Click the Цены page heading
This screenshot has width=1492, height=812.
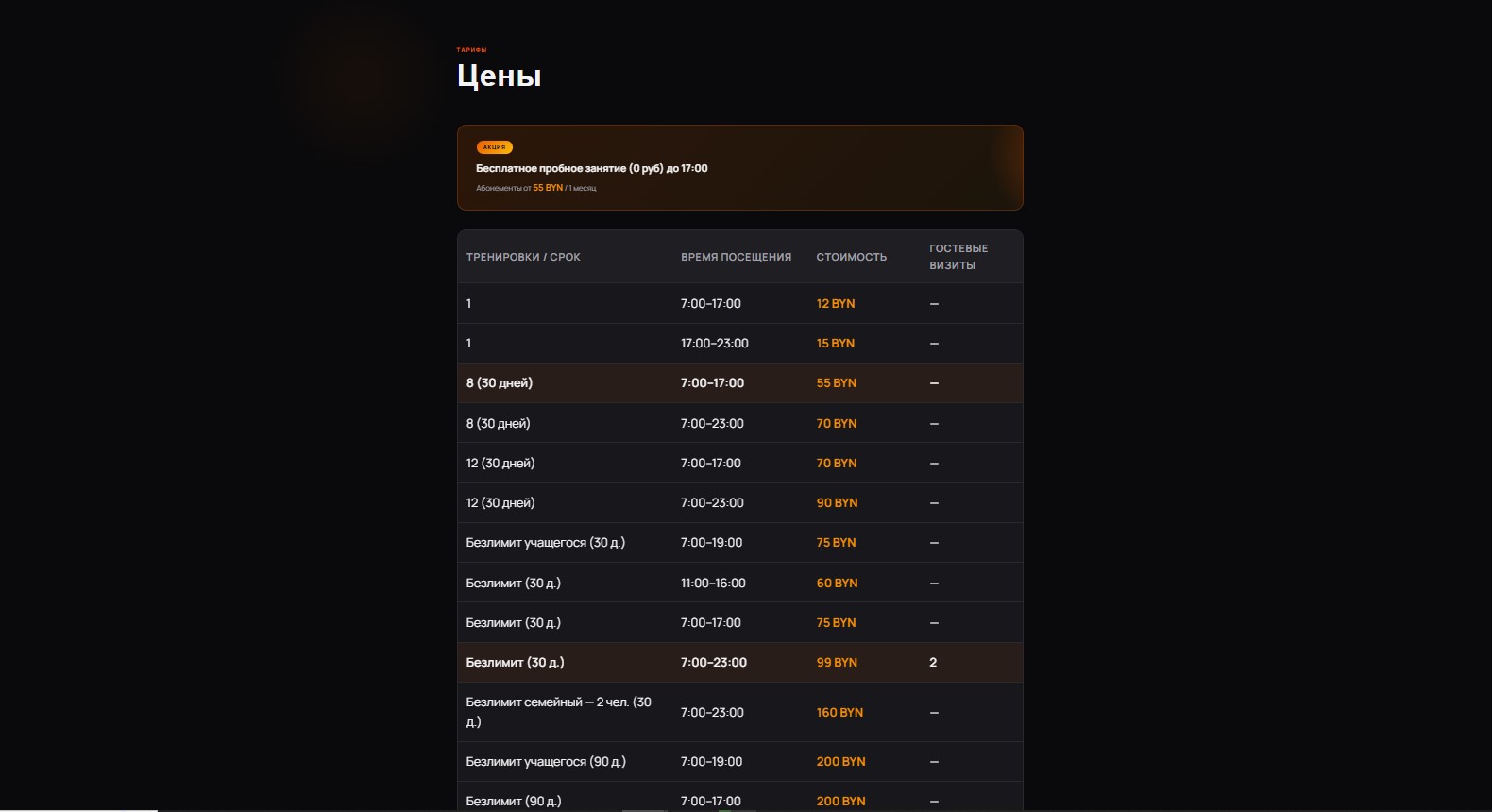click(500, 76)
